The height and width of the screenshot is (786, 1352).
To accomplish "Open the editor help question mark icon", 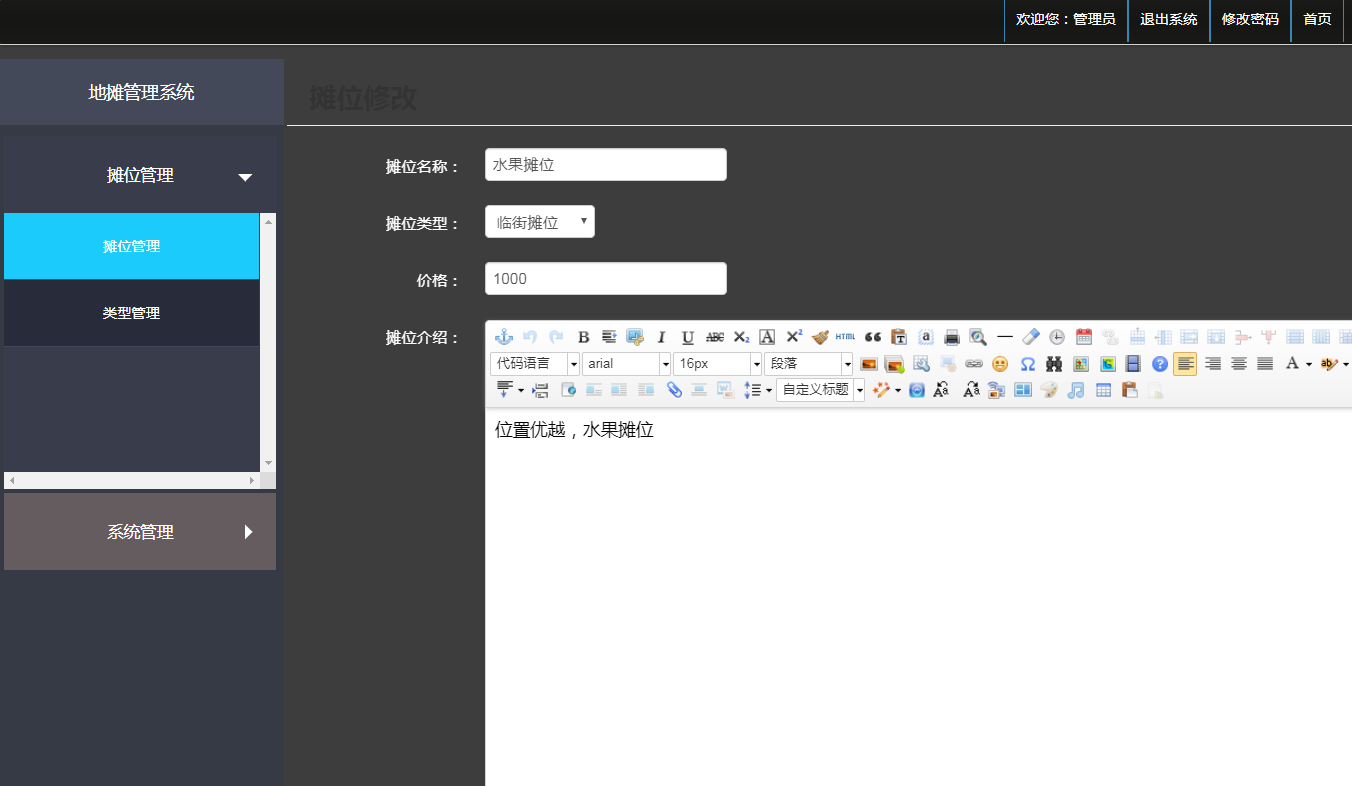I will coord(1160,364).
